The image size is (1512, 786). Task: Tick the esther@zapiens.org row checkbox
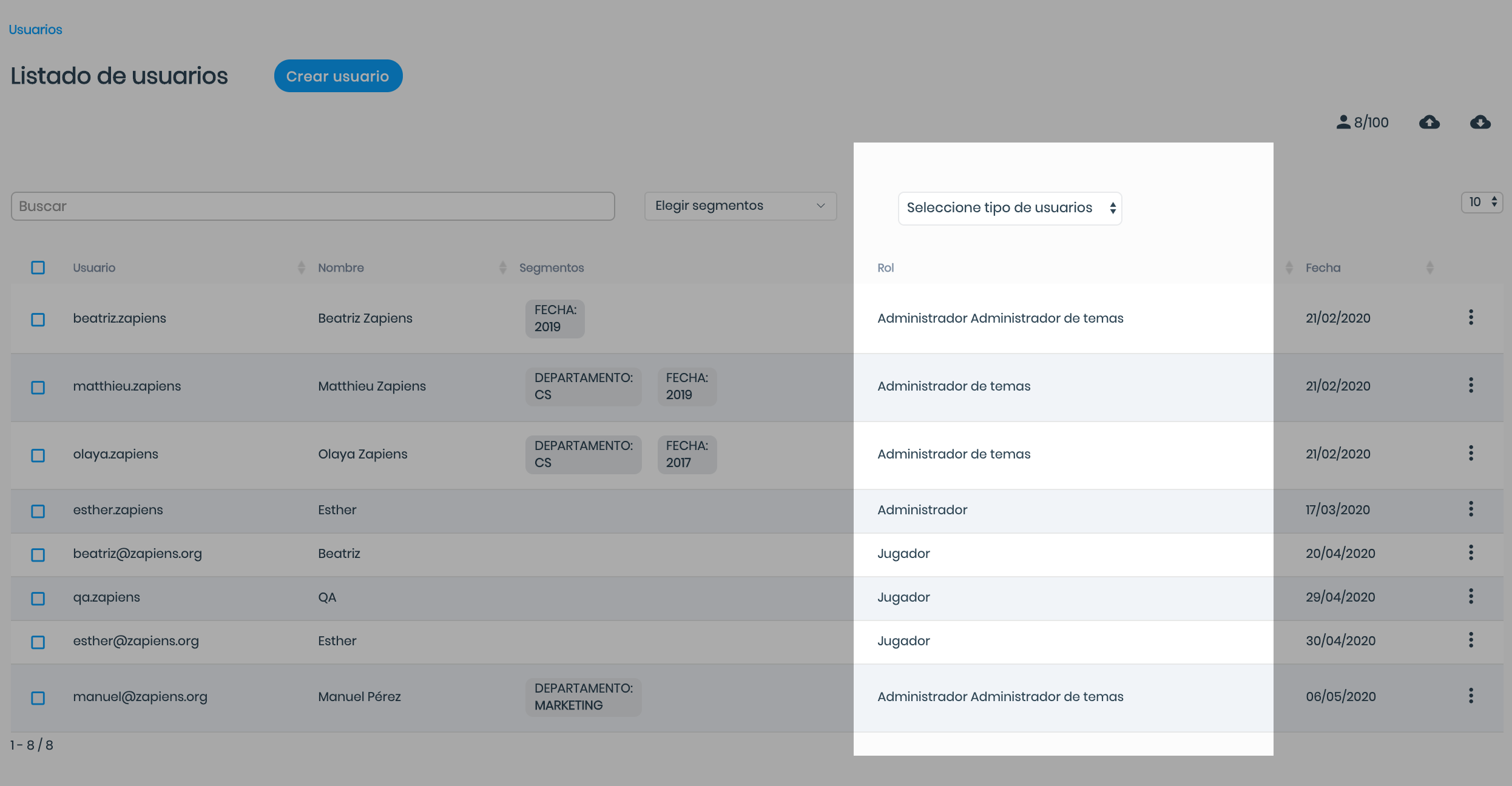coord(38,642)
